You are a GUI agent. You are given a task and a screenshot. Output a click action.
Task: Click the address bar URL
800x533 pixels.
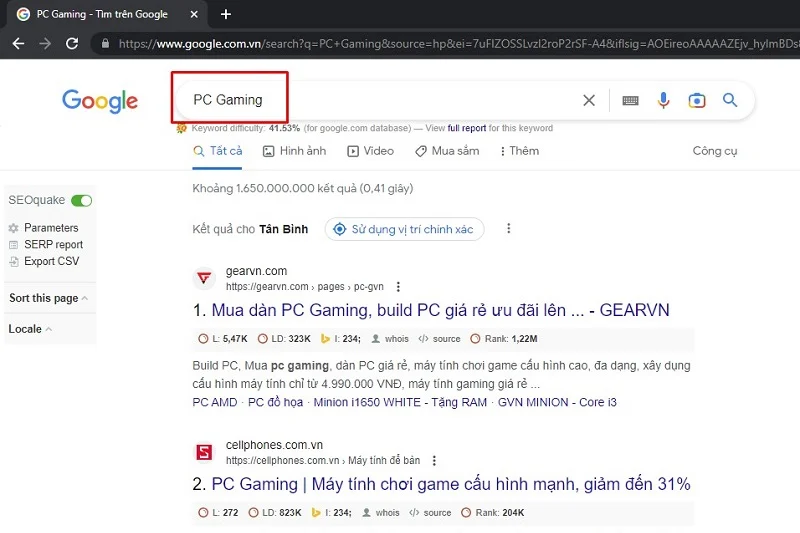(458, 44)
